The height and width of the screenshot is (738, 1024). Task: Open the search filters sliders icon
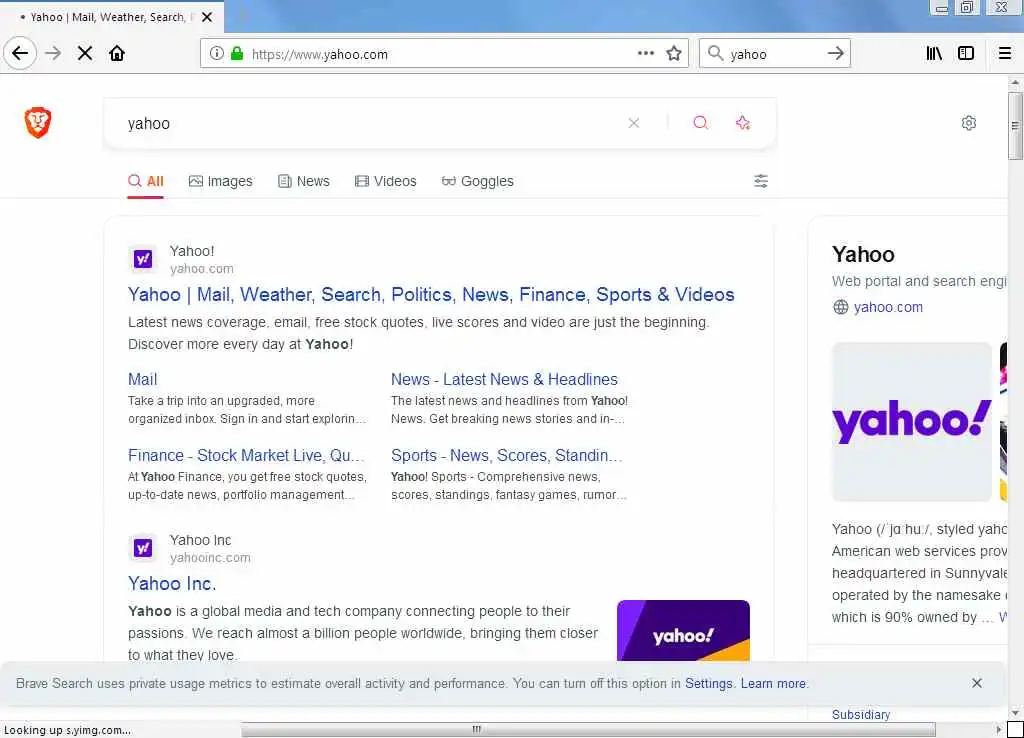point(761,181)
